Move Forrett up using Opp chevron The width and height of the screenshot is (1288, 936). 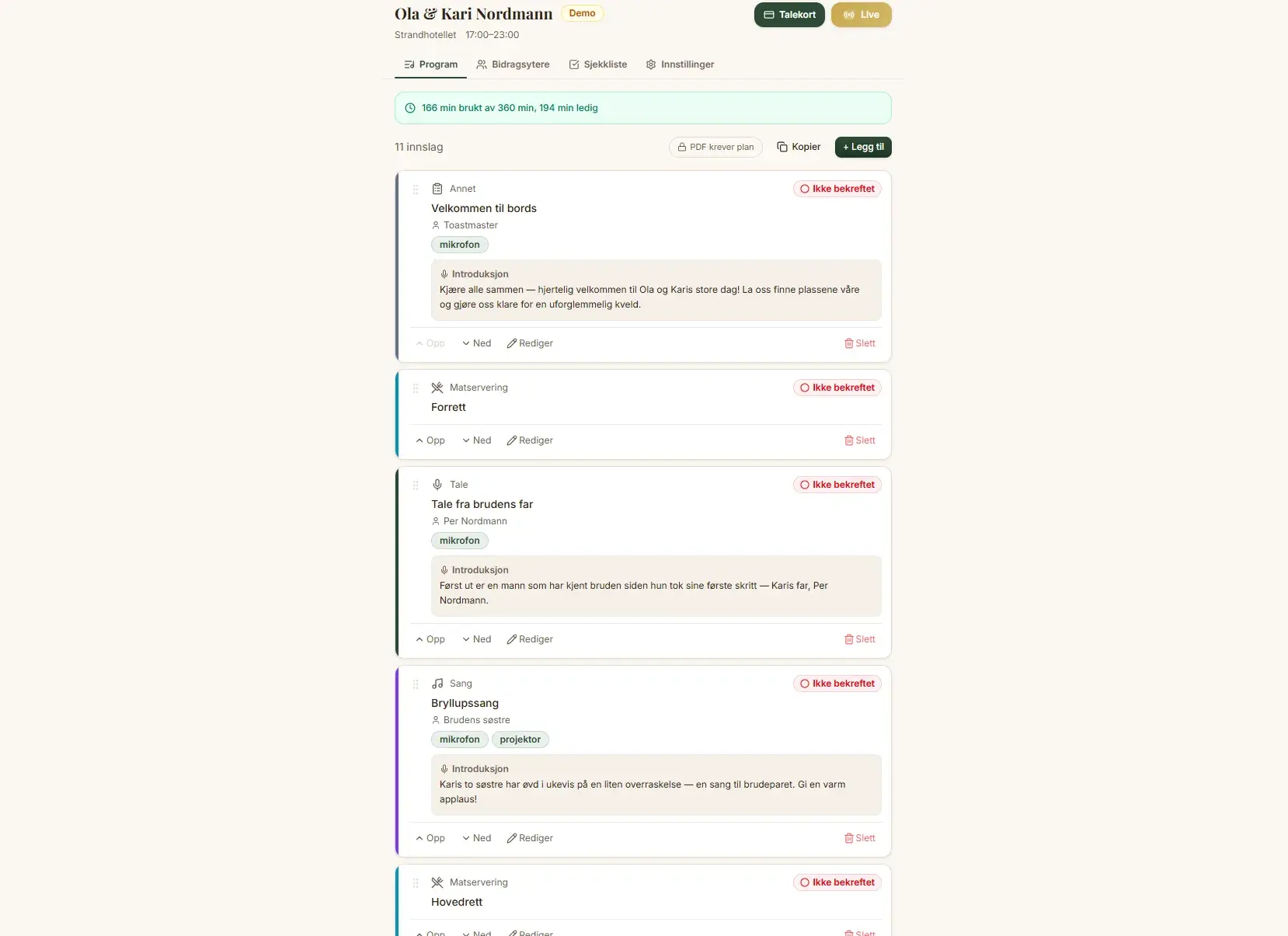click(x=430, y=440)
